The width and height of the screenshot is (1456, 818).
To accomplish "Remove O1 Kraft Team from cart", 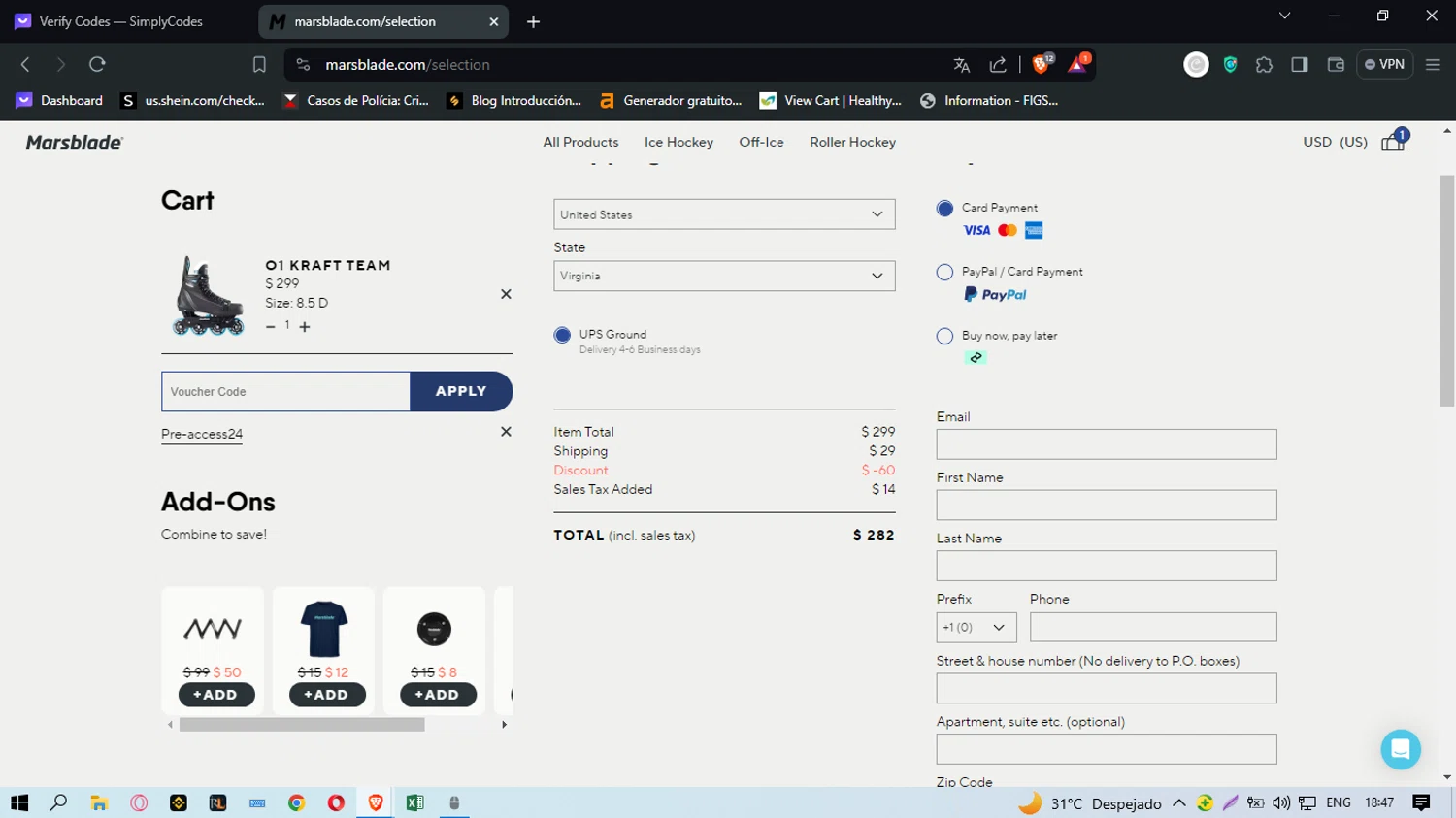I will pos(506,294).
